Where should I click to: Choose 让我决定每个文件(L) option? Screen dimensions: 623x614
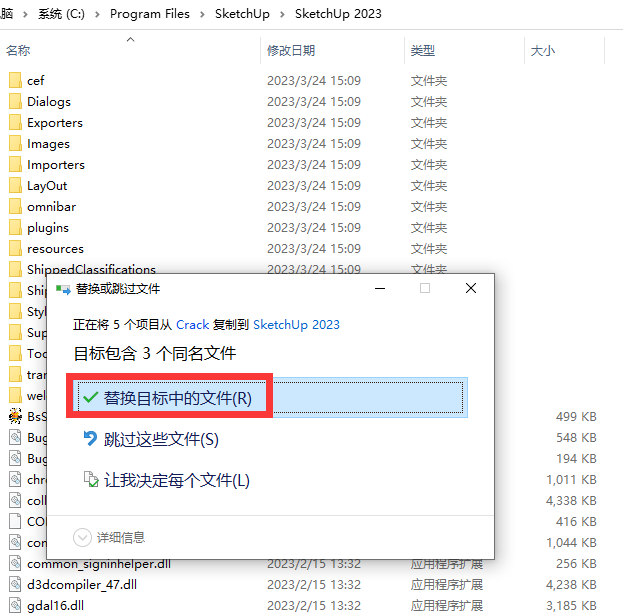pyautogui.click(x=176, y=480)
